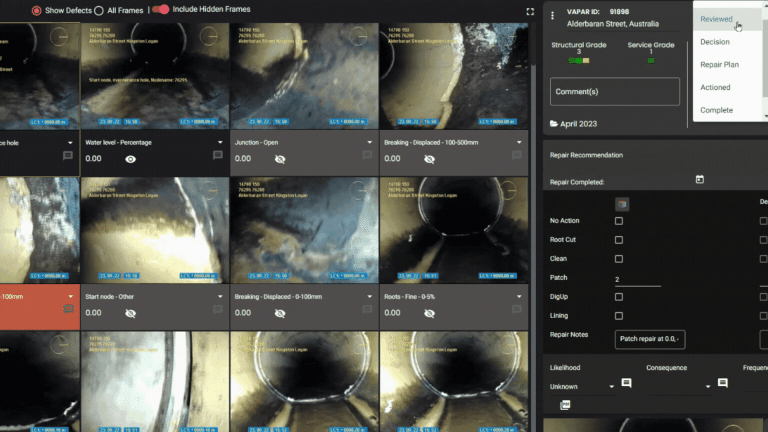Open comment on Water level - Percentage frame
Viewport: 768px width, 432px height.
click(x=217, y=155)
